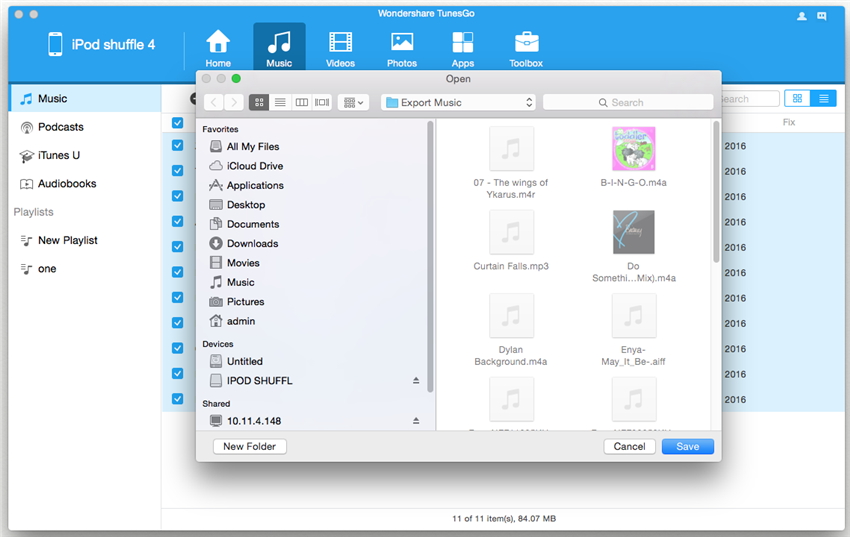This screenshot has height=537, width=850.
Task: Click the Save button
Action: 687,446
